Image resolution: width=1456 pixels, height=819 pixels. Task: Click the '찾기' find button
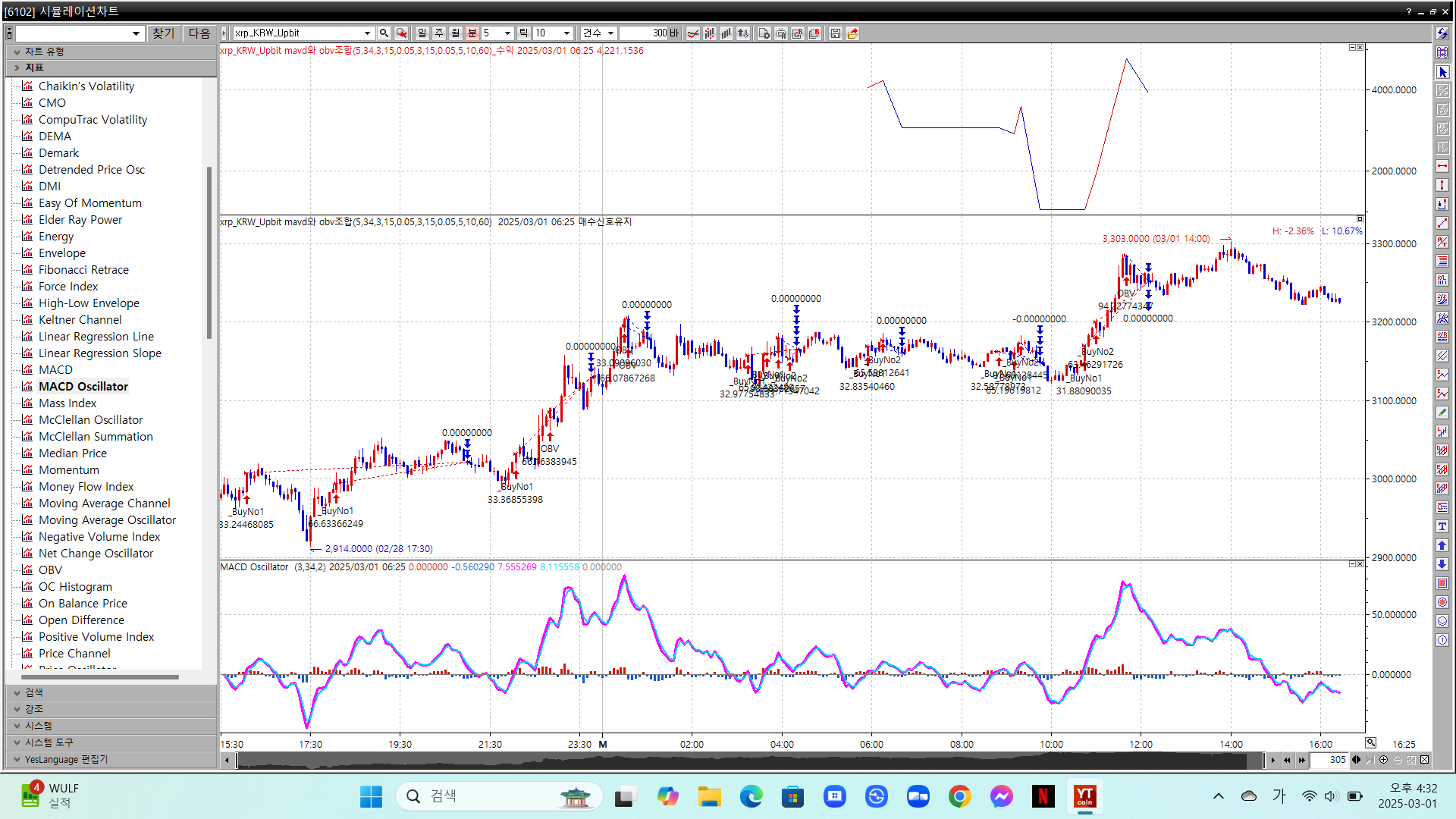click(x=163, y=33)
